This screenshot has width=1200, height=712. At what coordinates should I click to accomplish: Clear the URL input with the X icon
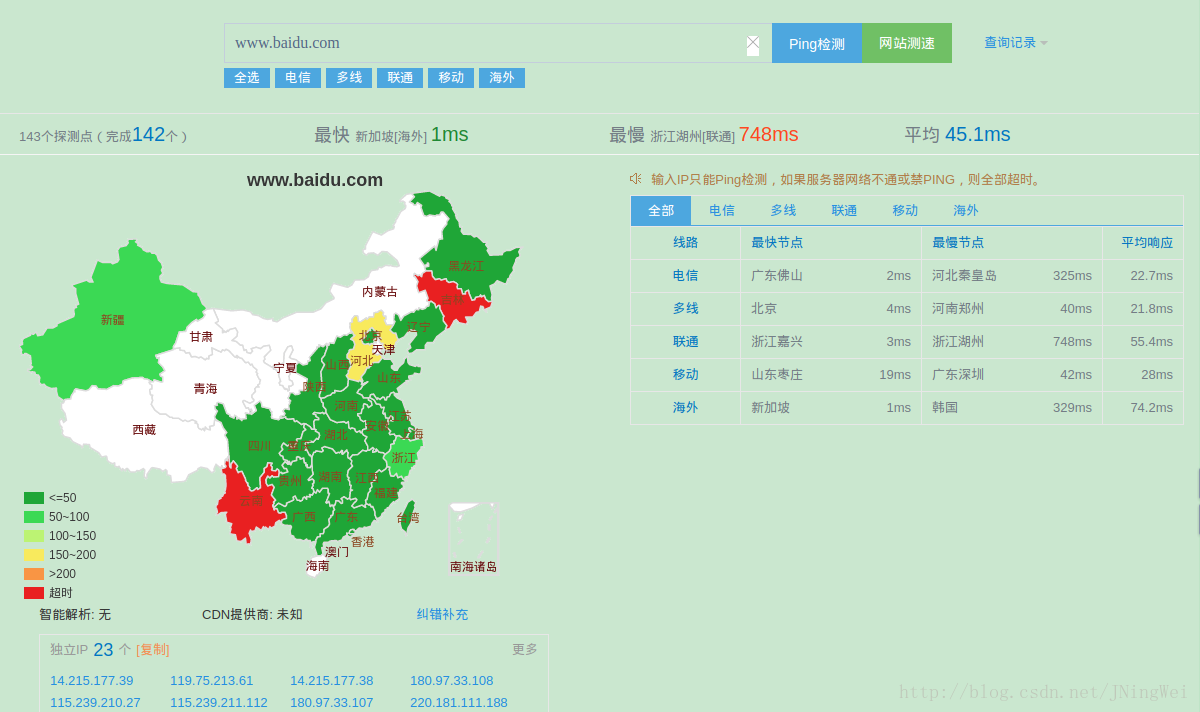pos(753,44)
